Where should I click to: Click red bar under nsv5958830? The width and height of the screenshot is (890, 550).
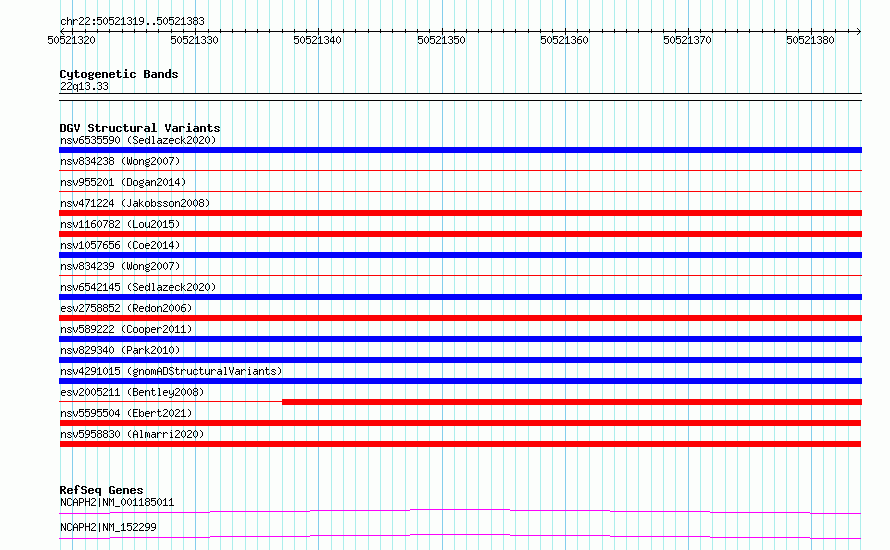pyautogui.click(x=460, y=444)
